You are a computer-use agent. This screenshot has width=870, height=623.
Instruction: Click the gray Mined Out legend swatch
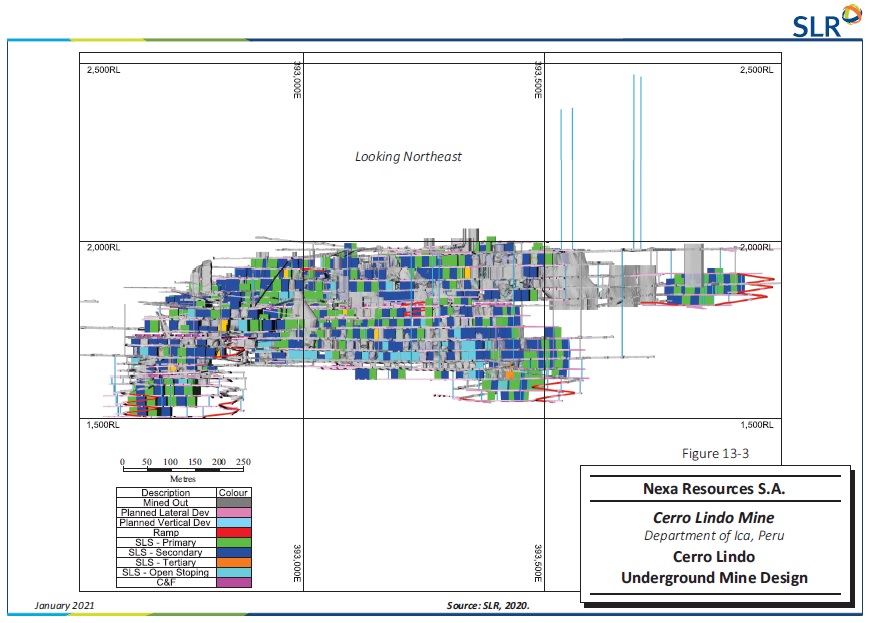click(232, 503)
